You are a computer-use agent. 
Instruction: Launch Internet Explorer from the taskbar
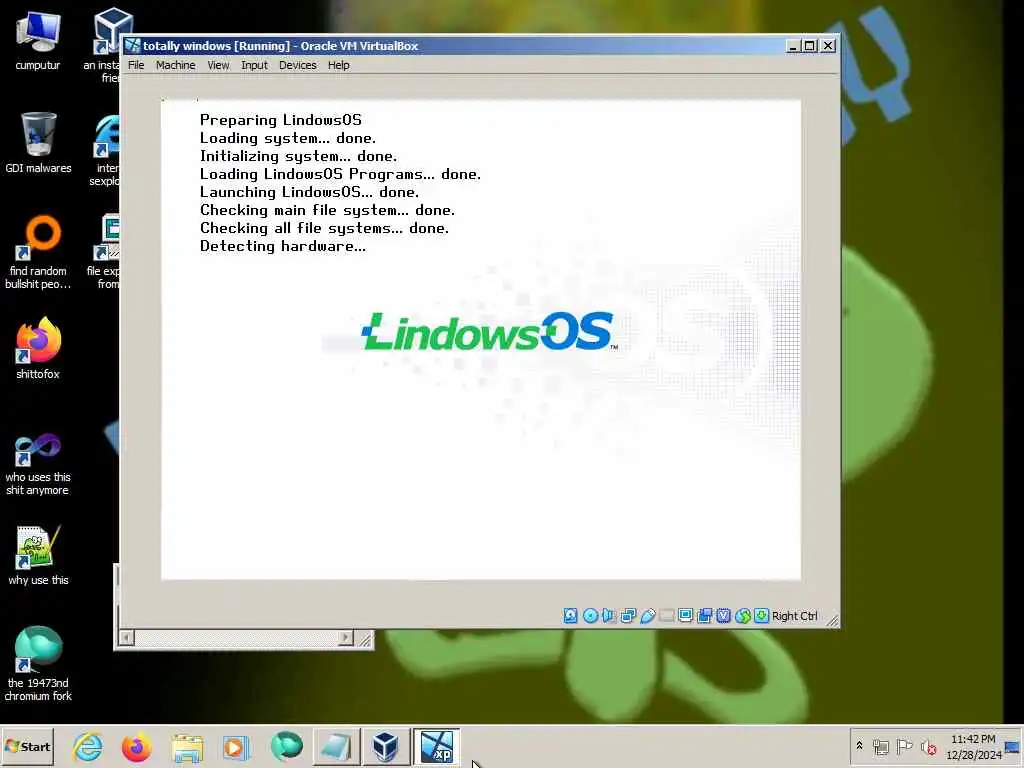click(x=88, y=747)
